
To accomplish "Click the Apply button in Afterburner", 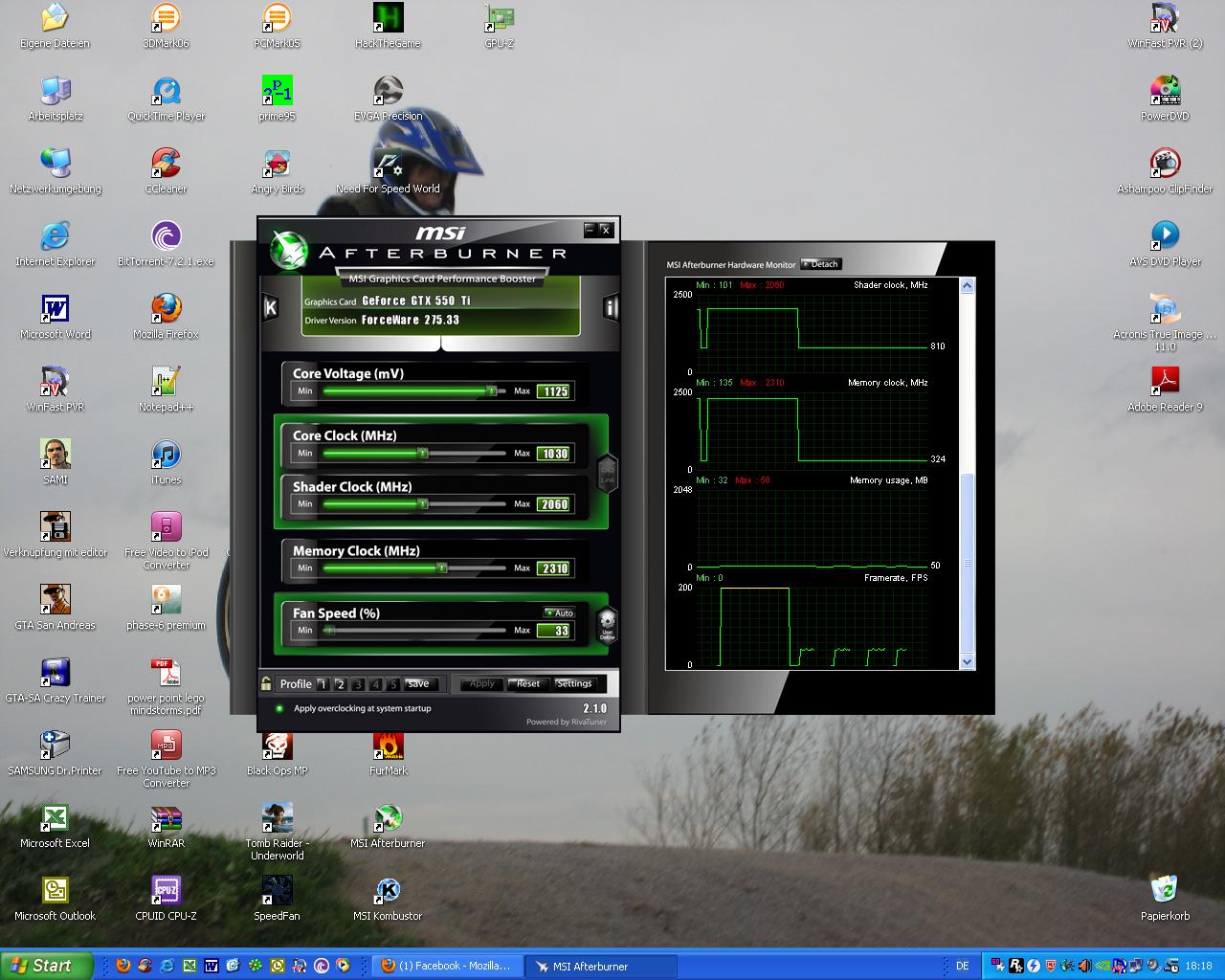I will click(481, 684).
